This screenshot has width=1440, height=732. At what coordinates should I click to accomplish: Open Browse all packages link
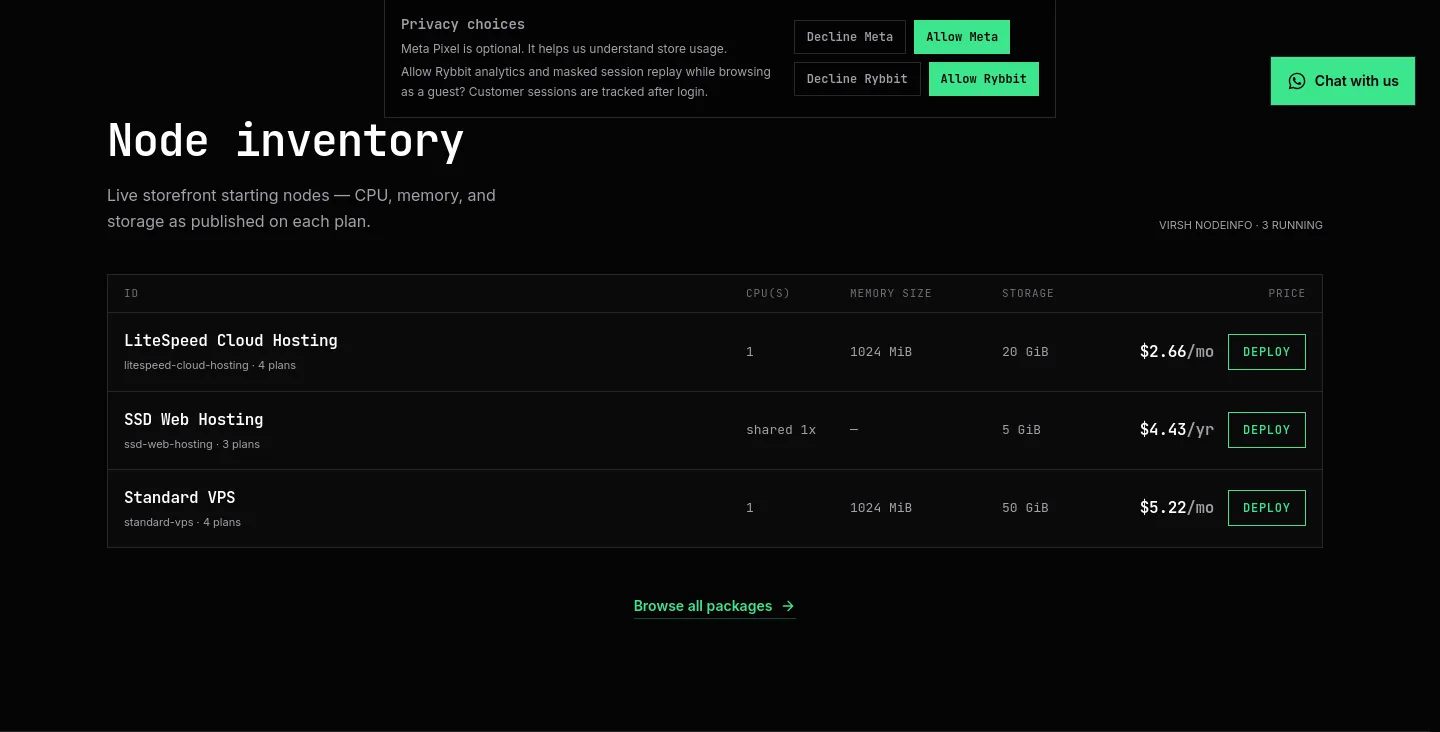pyautogui.click(x=714, y=606)
